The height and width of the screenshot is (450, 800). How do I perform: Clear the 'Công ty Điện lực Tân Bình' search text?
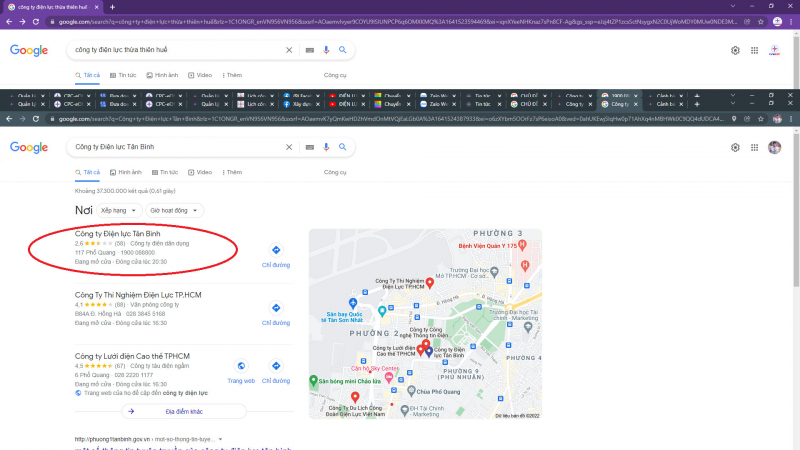tap(289, 147)
